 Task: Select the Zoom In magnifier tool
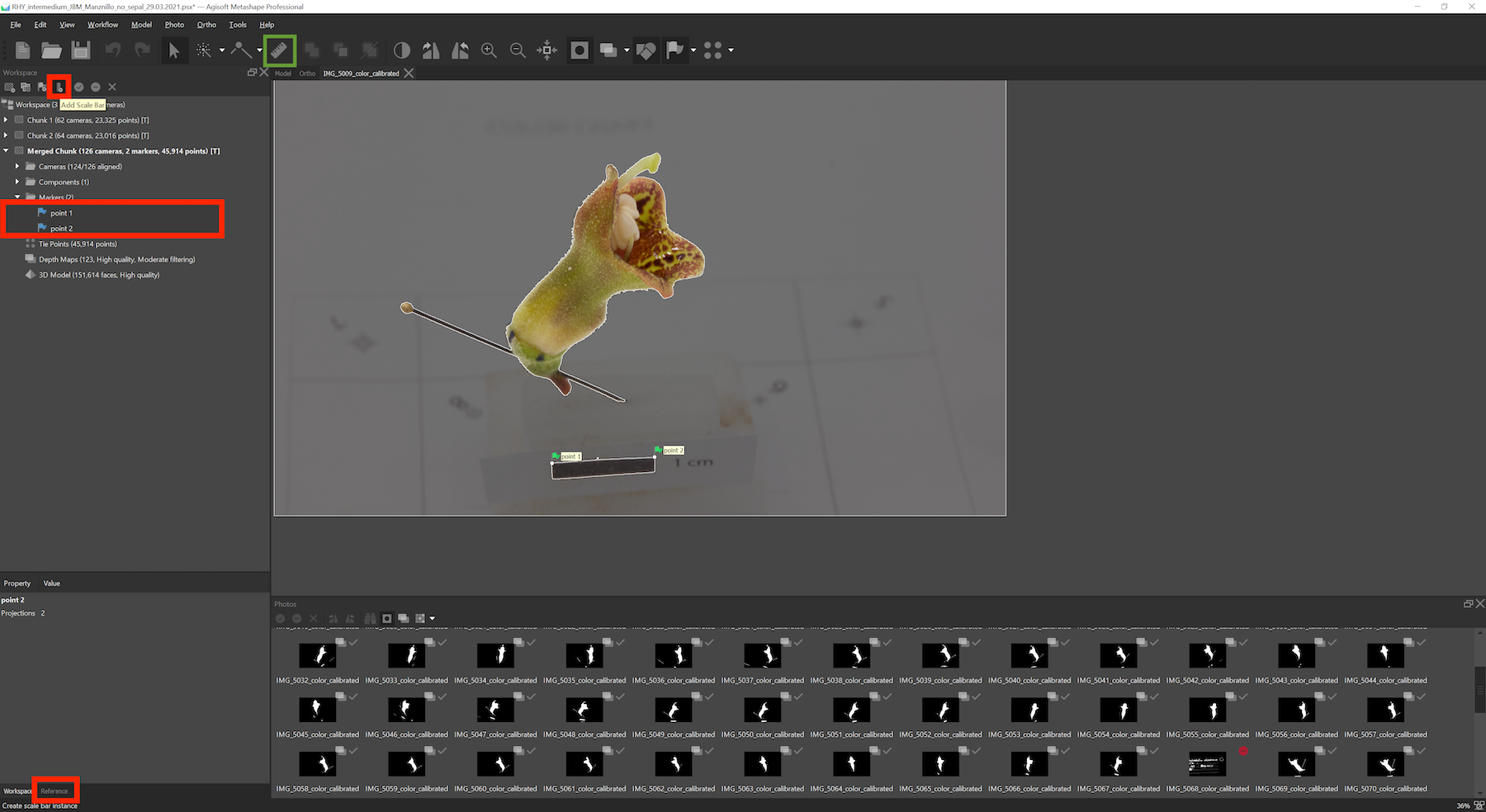click(489, 50)
